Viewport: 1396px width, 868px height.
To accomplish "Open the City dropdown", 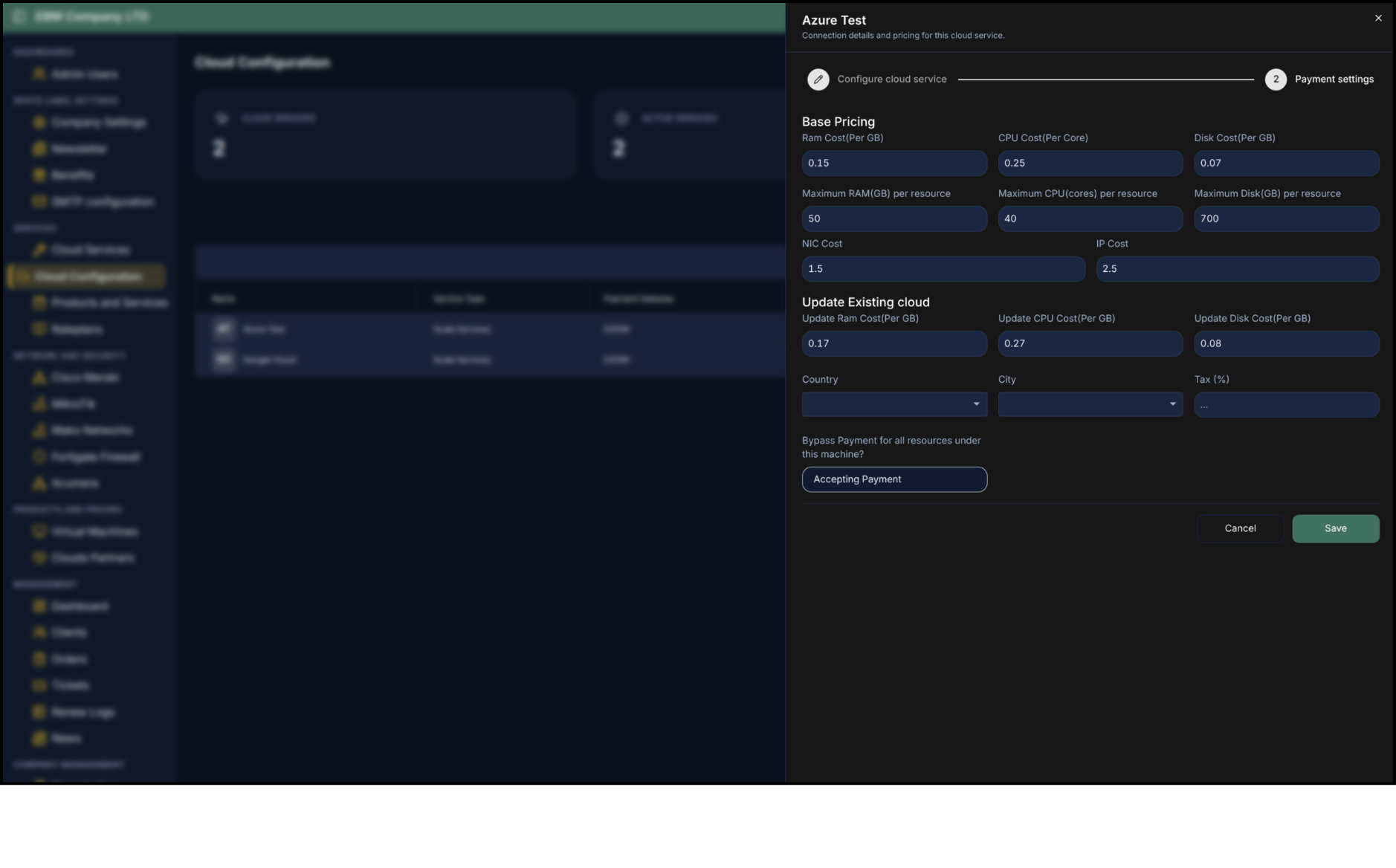I will (x=1090, y=405).
